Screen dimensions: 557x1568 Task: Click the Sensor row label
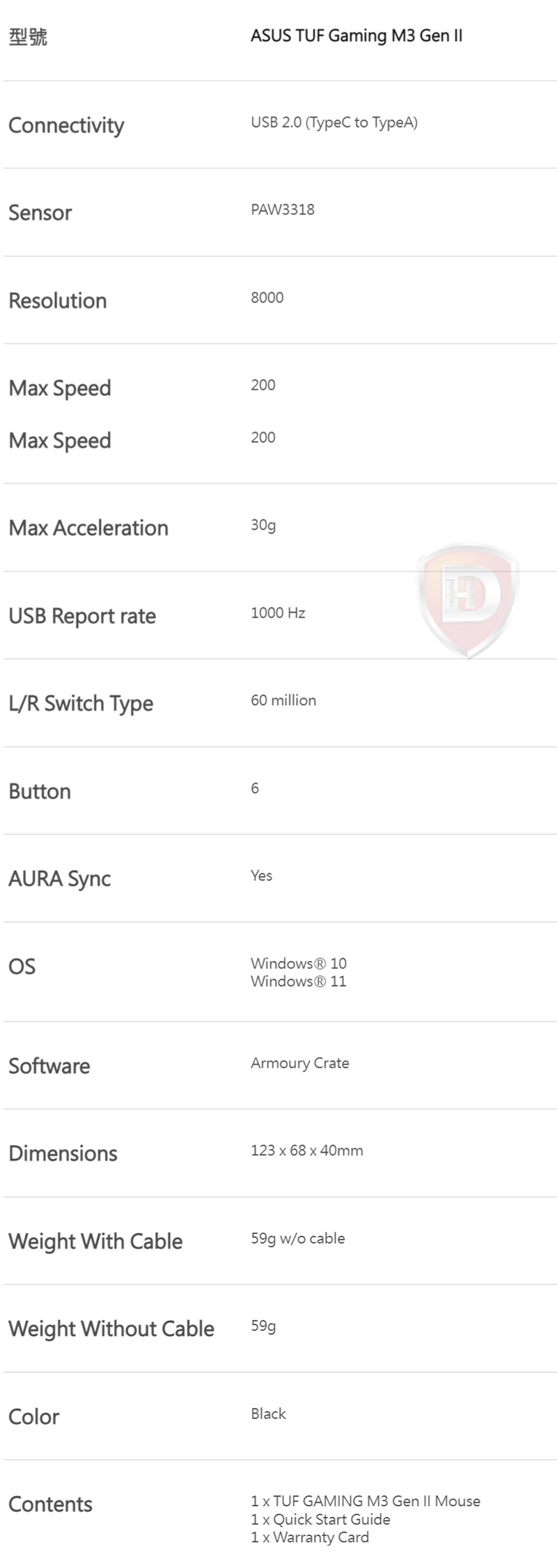pos(40,213)
